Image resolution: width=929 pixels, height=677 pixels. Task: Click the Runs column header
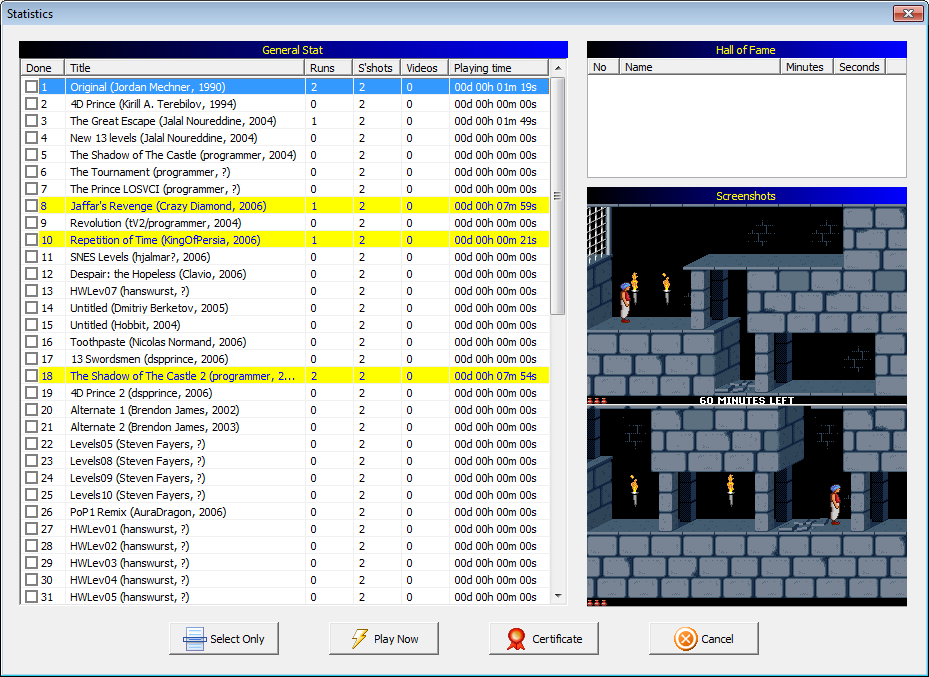(x=329, y=68)
